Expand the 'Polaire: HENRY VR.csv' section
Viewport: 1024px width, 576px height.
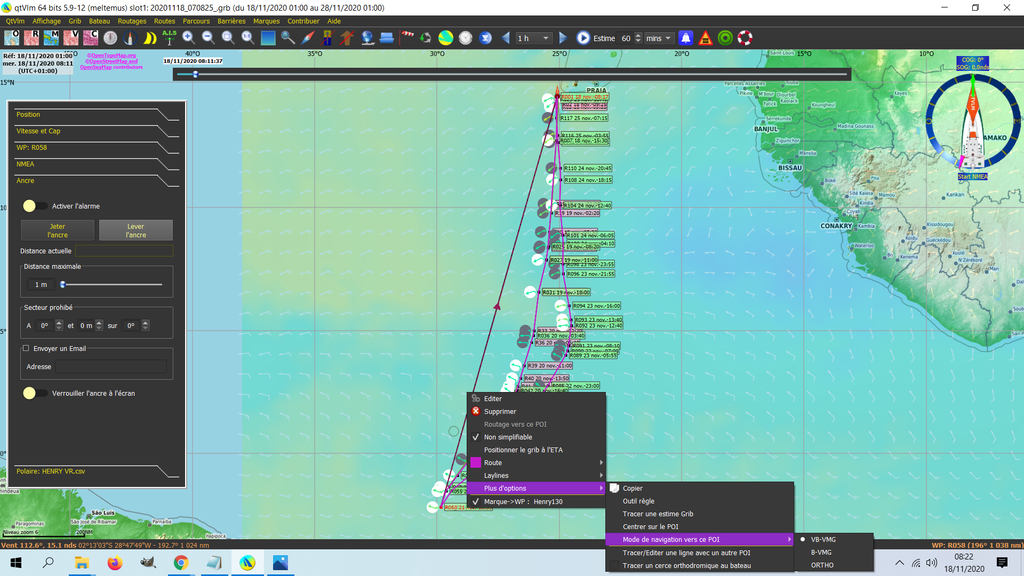pyautogui.click(x=96, y=472)
